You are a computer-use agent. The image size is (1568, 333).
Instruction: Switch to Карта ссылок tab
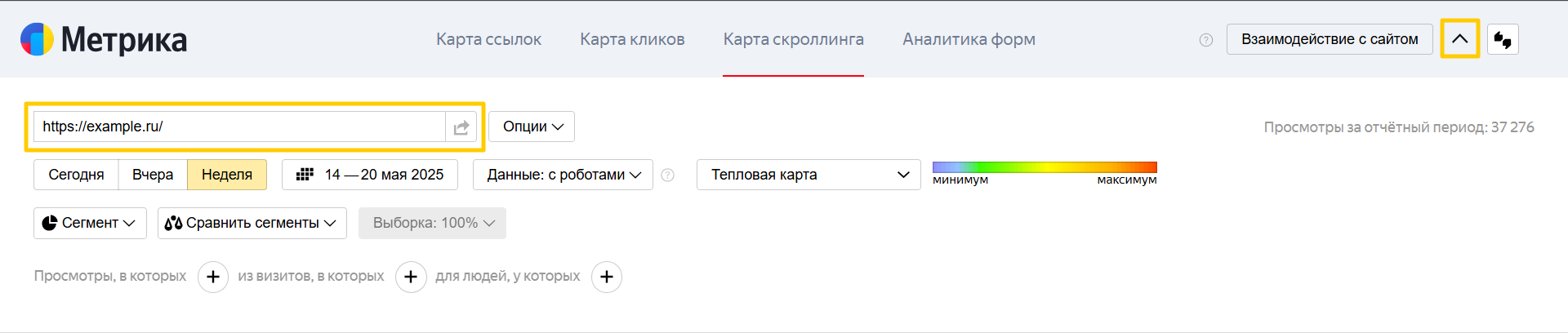point(488,39)
